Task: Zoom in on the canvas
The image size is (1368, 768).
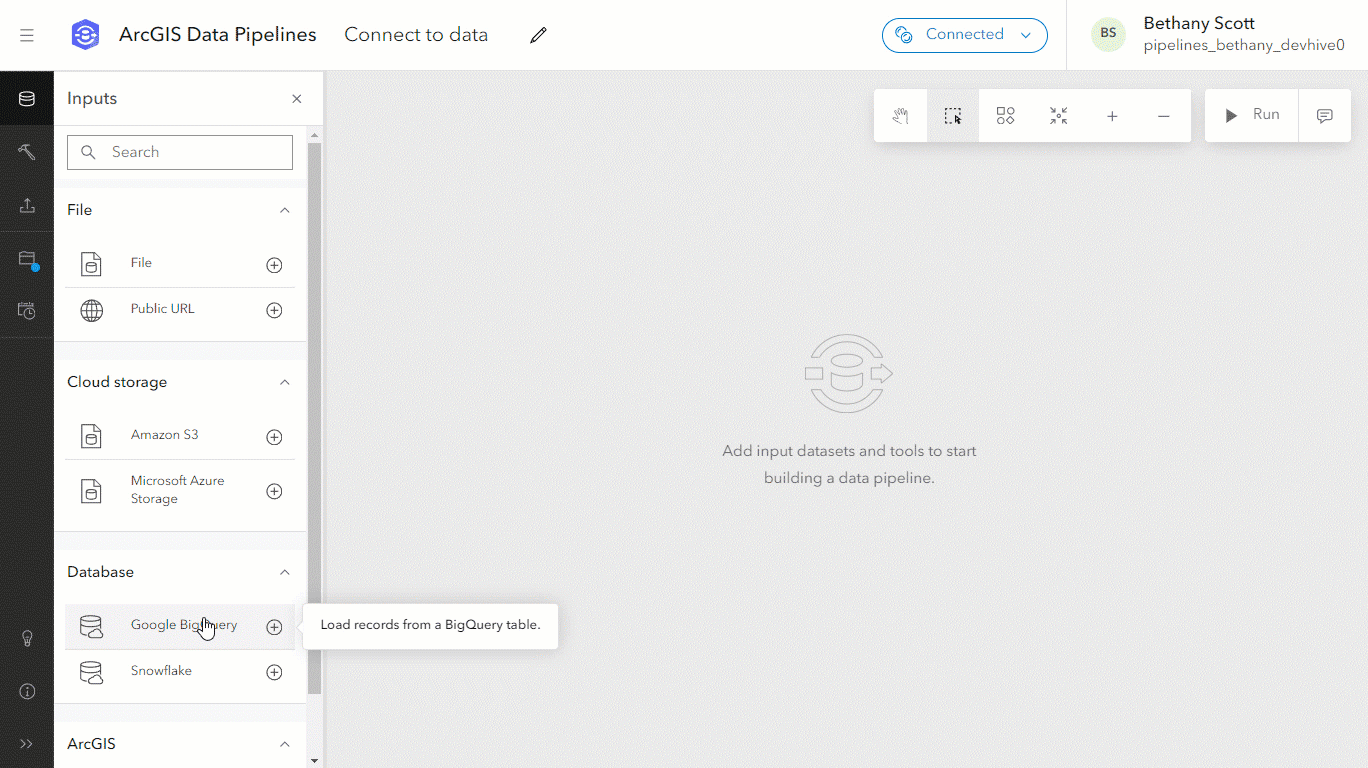Action: point(1112,116)
